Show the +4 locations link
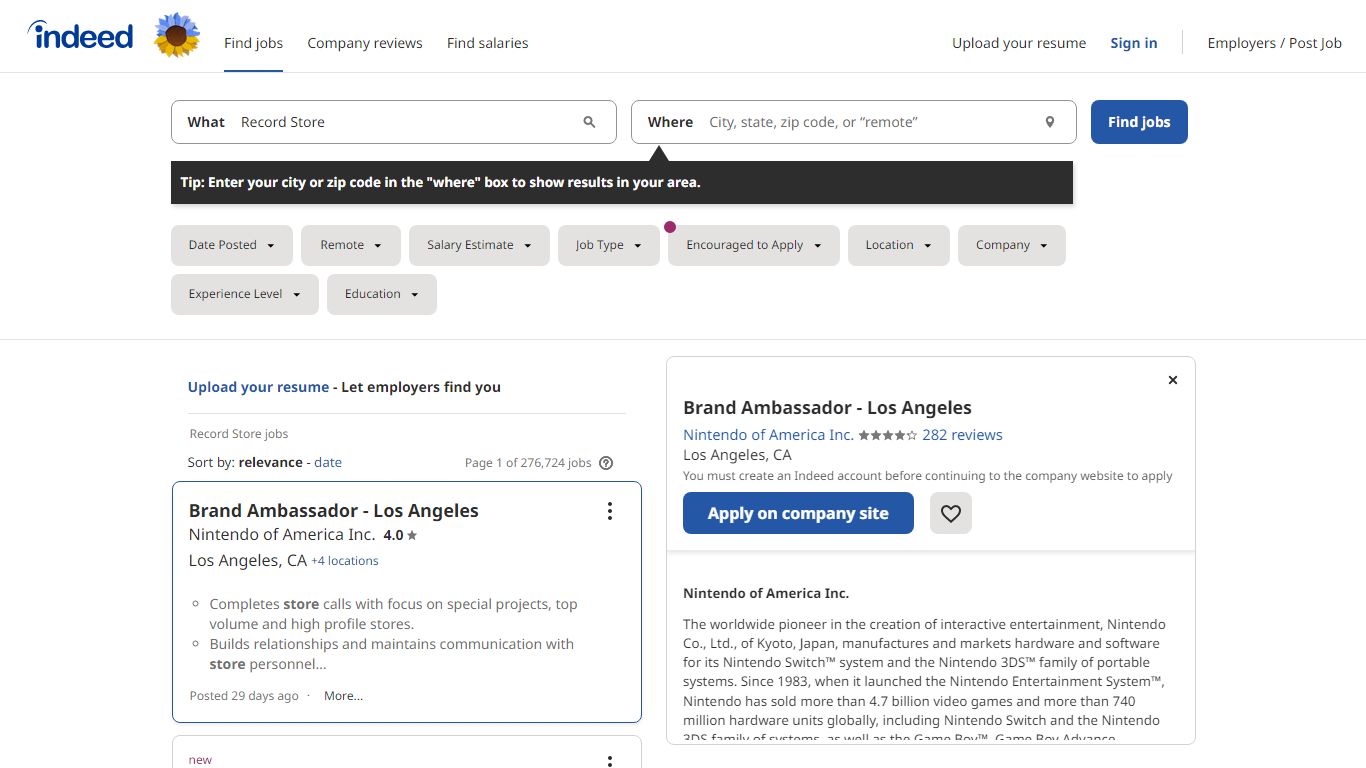This screenshot has width=1366, height=768. point(345,561)
